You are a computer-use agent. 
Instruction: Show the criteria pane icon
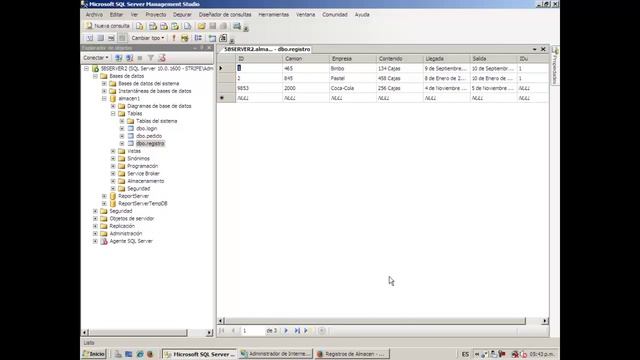click(x=100, y=38)
